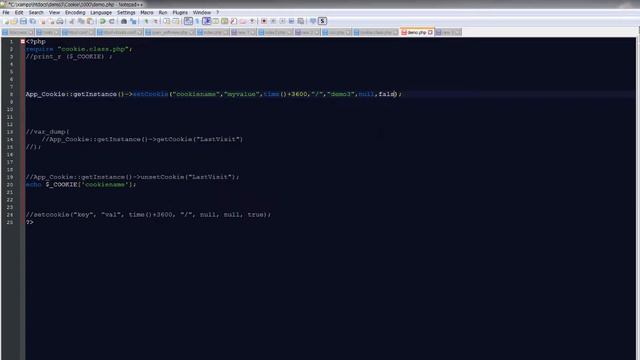Click the closing ?> tag line
Screen dimensions: 640x360
pyautogui.click(x=29, y=222)
